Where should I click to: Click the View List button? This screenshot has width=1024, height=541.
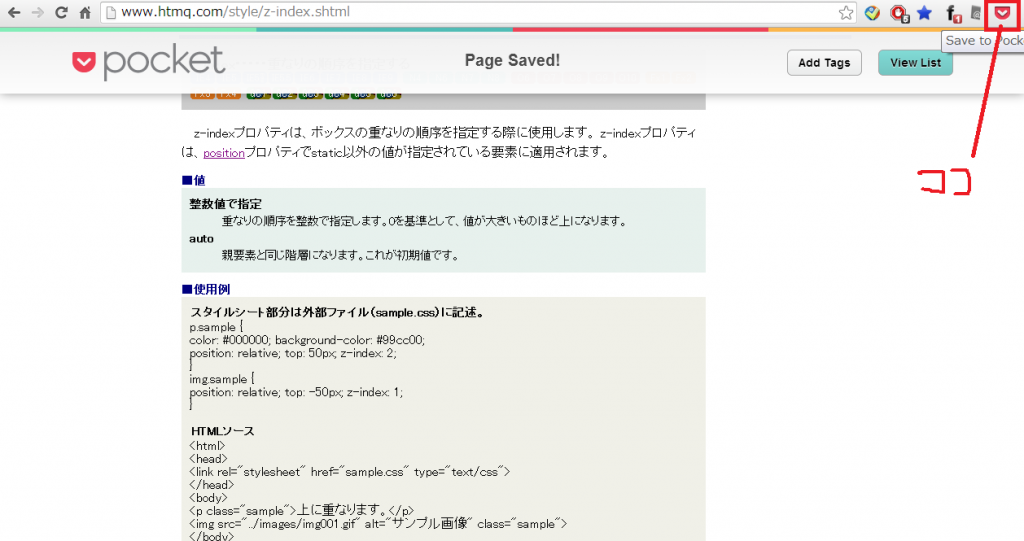tap(915, 62)
